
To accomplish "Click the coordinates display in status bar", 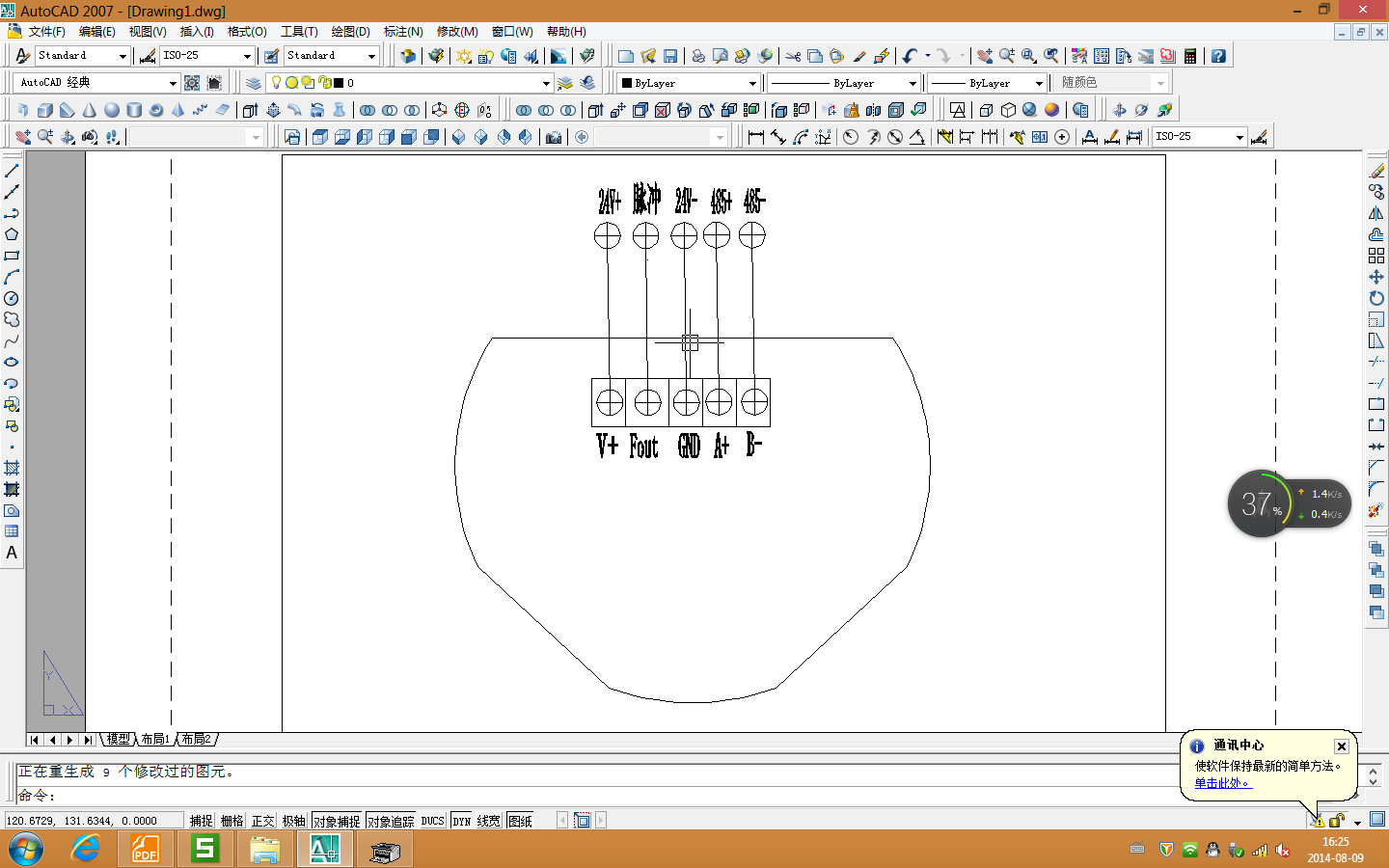I will (94, 821).
